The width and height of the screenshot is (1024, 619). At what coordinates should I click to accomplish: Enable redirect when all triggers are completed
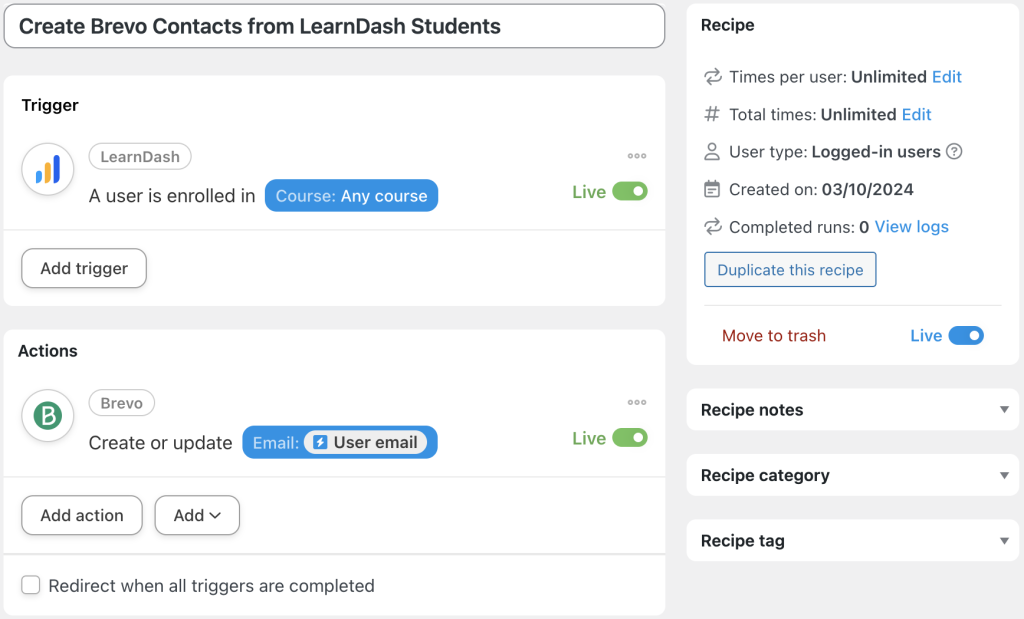(x=30, y=584)
